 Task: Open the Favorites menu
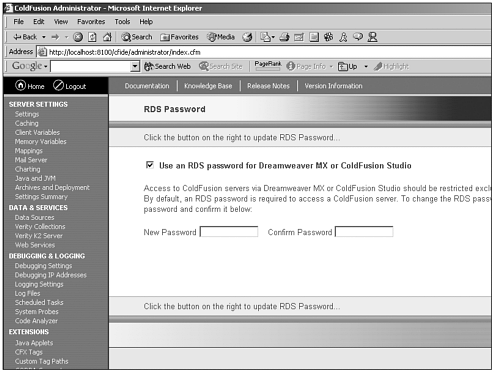tap(91, 22)
